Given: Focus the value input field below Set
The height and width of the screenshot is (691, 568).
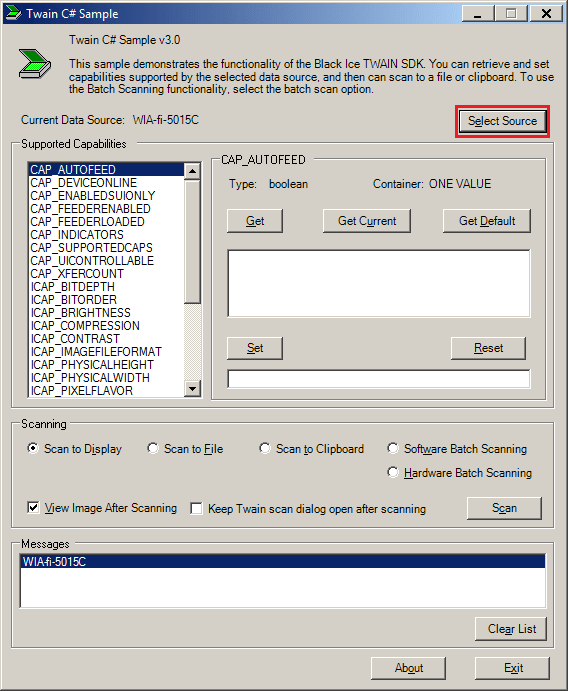Looking at the screenshot, I should click(379, 379).
